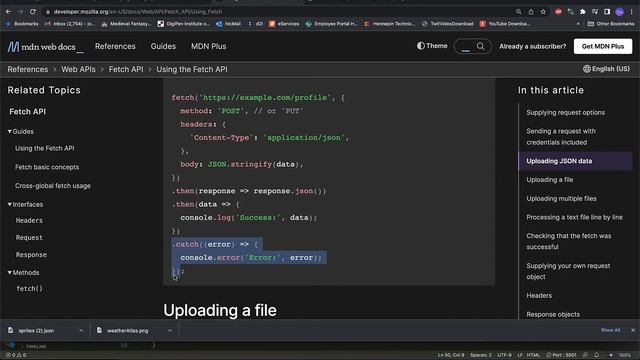The image size is (640, 360).
Task: Toggle the Theme switcher
Action: pyautogui.click(x=432, y=46)
